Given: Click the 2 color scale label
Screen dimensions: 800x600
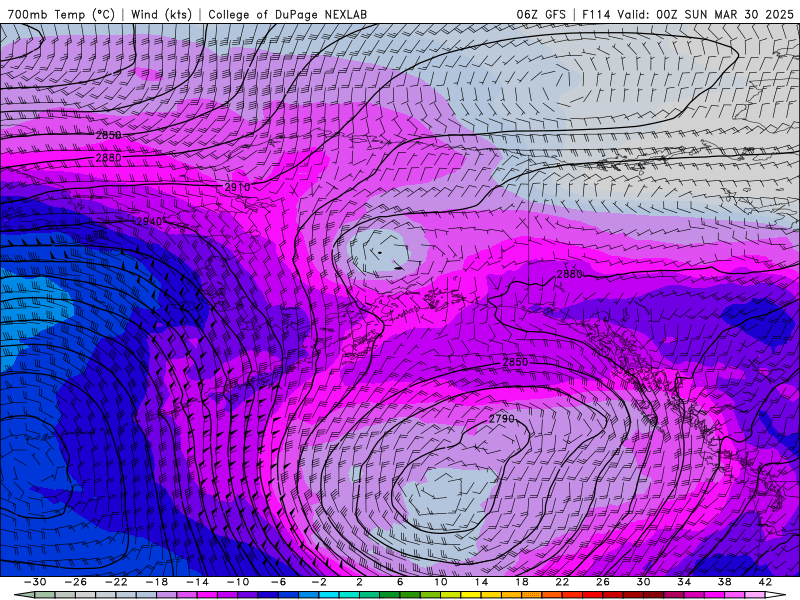Looking at the screenshot, I should coord(359,582).
